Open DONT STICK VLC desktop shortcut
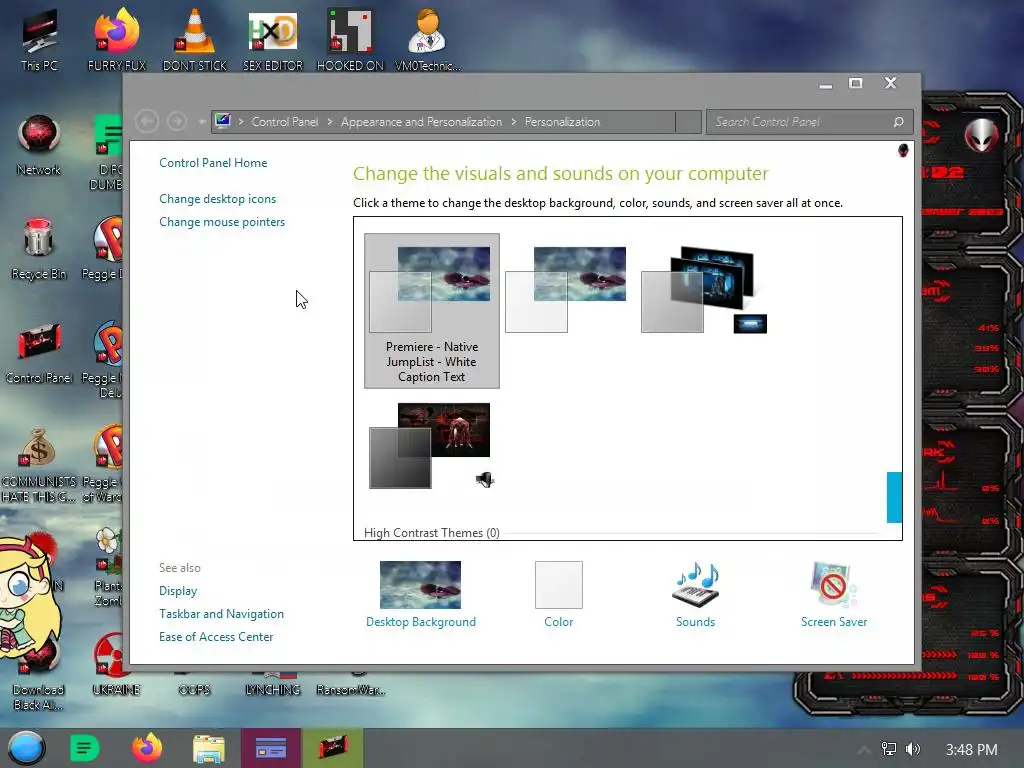The width and height of the screenshot is (1024, 768). pos(195,38)
